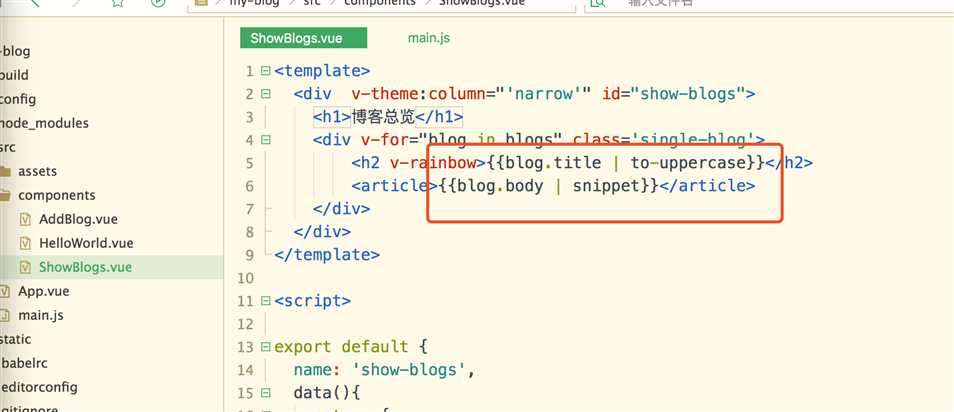Select the static folder in project tree

pyautogui.click(x=15, y=339)
